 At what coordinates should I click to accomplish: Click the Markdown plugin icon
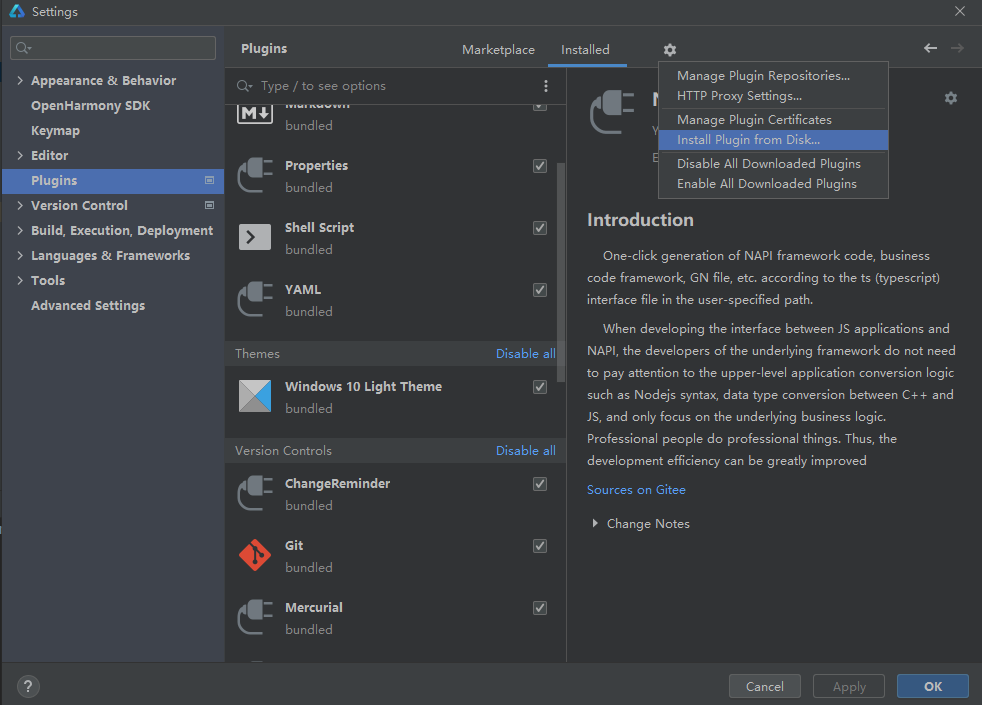(255, 114)
